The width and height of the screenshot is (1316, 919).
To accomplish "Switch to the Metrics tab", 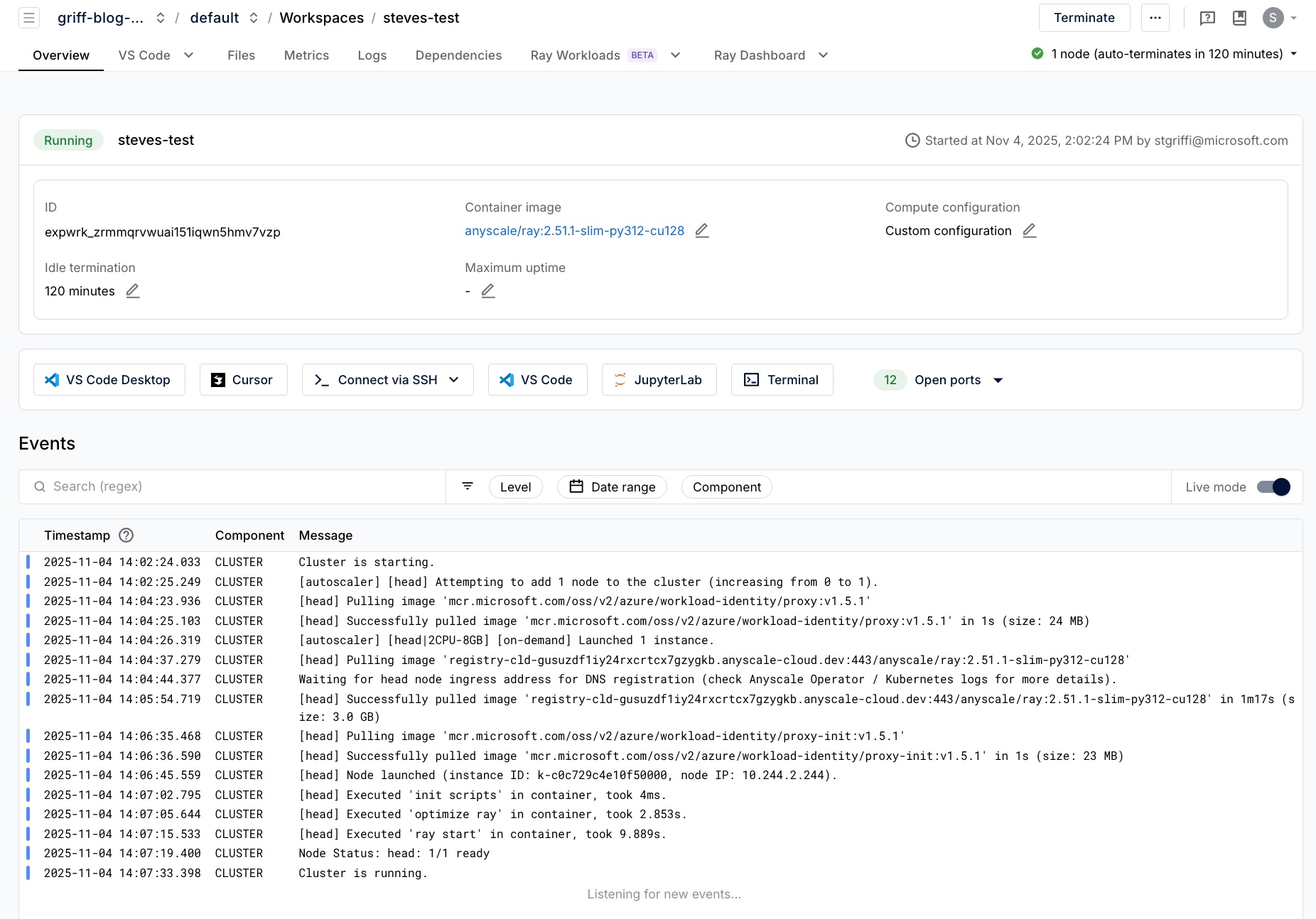I will tap(306, 55).
